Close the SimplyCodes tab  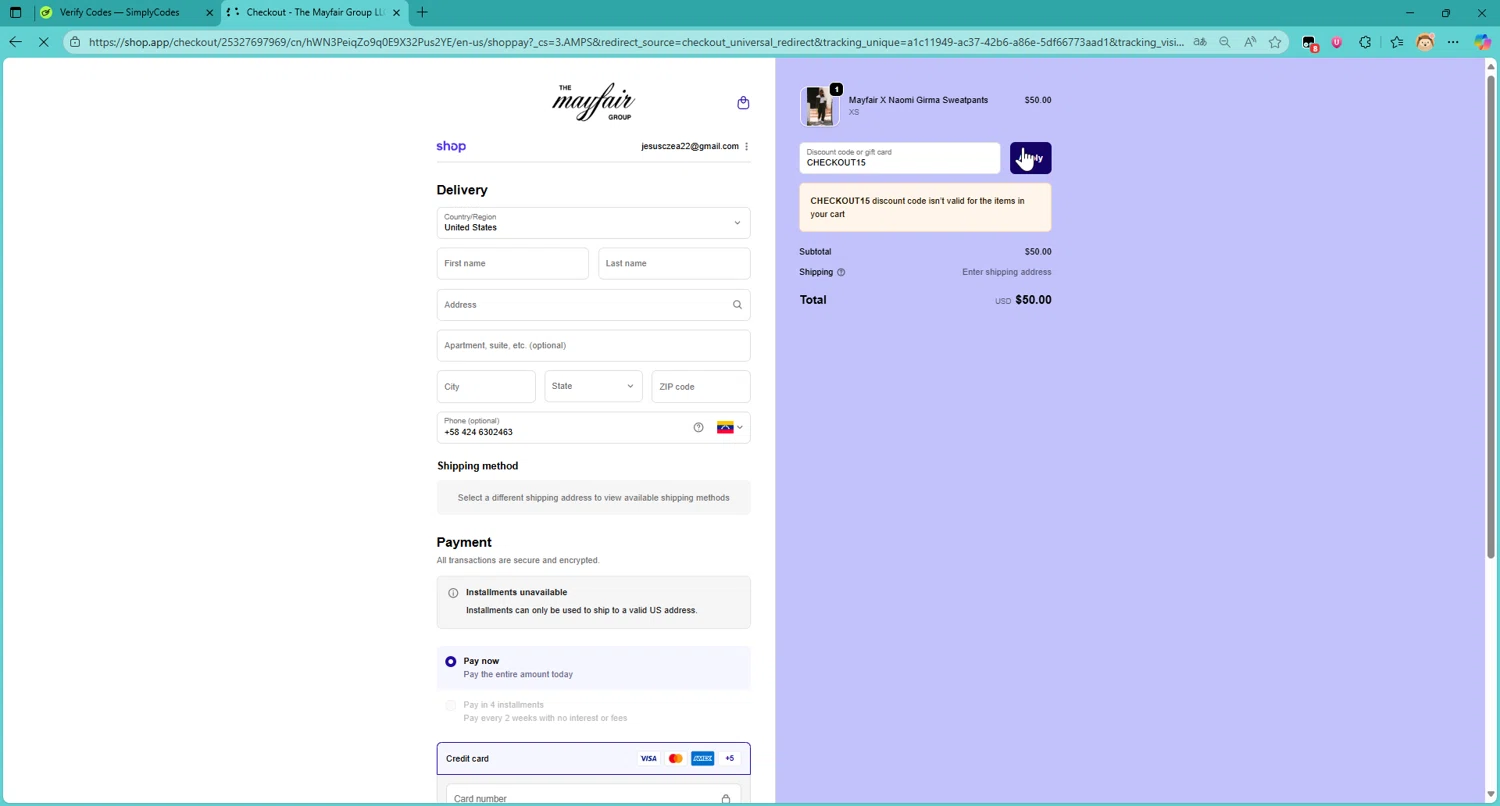coord(208,13)
